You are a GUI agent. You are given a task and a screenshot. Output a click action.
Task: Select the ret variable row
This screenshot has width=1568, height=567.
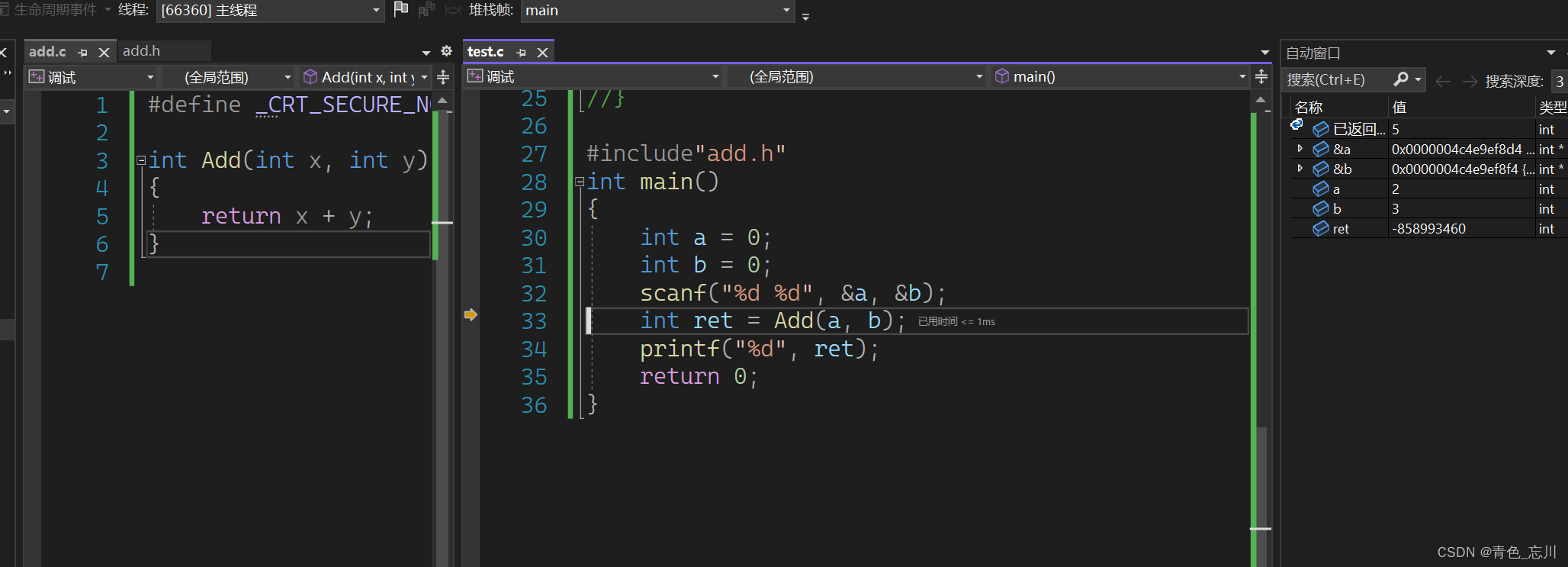[1341, 229]
